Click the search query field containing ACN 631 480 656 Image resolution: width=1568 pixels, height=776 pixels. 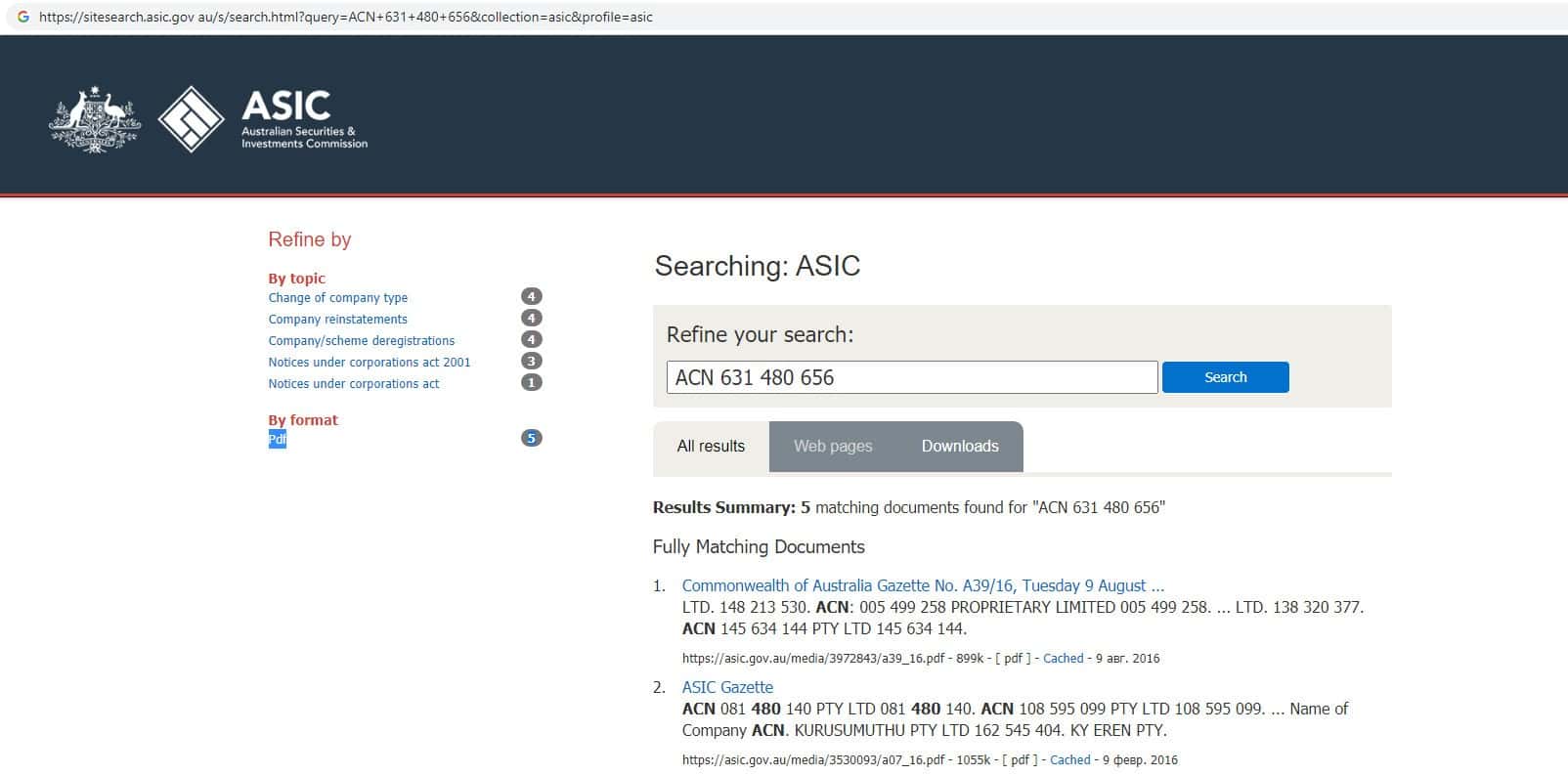coord(912,377)
